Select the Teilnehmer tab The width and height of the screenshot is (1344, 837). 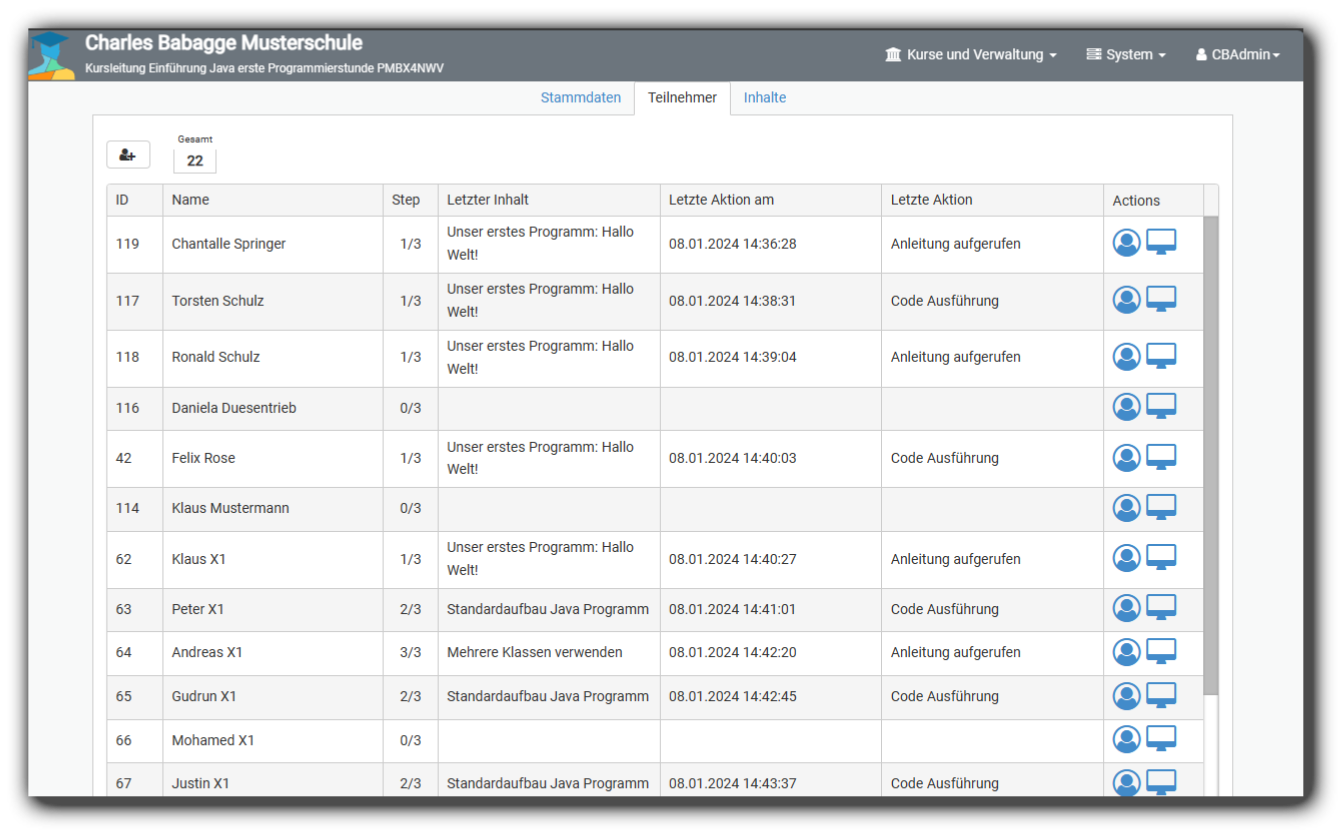682,98
